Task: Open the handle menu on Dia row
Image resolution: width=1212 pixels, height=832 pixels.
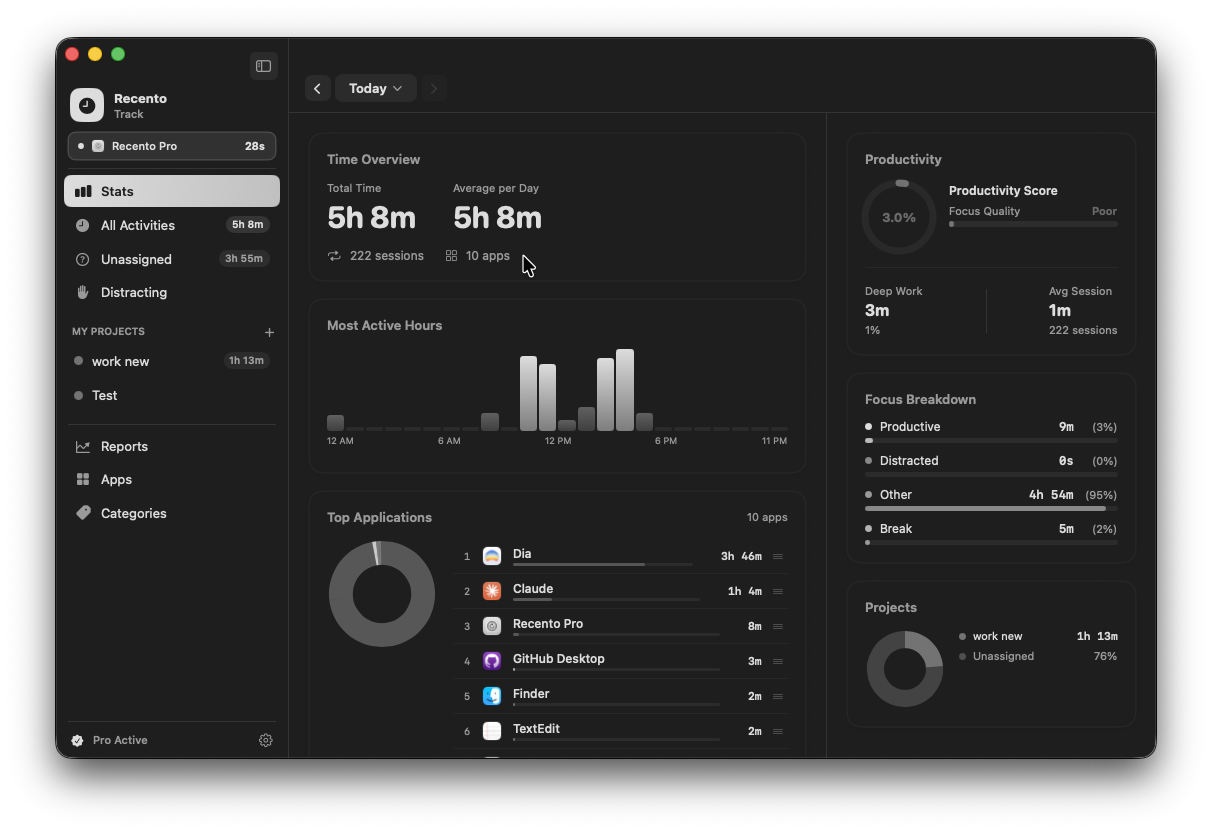Action: 778,556
